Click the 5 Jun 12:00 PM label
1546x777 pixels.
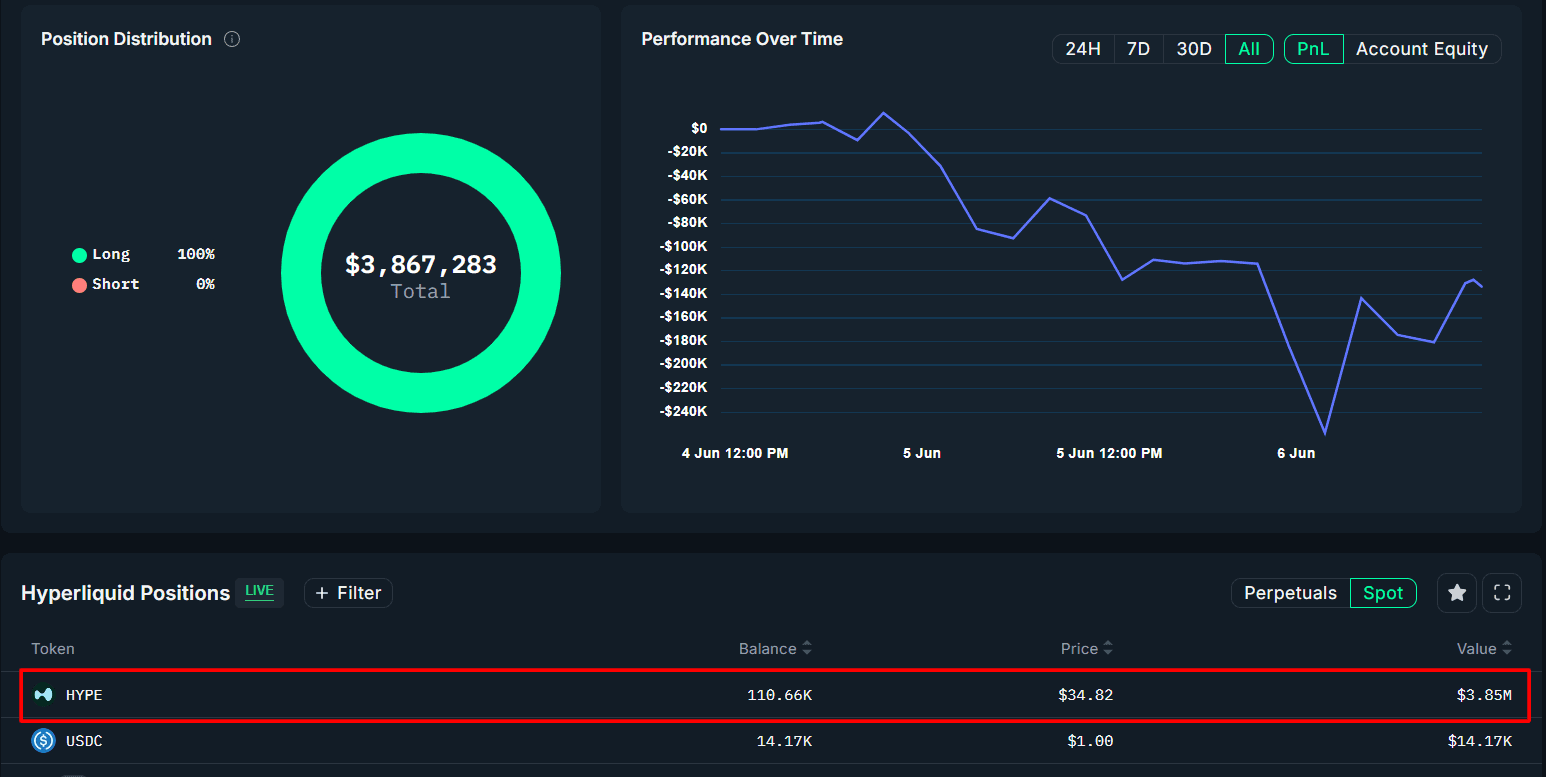1109,453
